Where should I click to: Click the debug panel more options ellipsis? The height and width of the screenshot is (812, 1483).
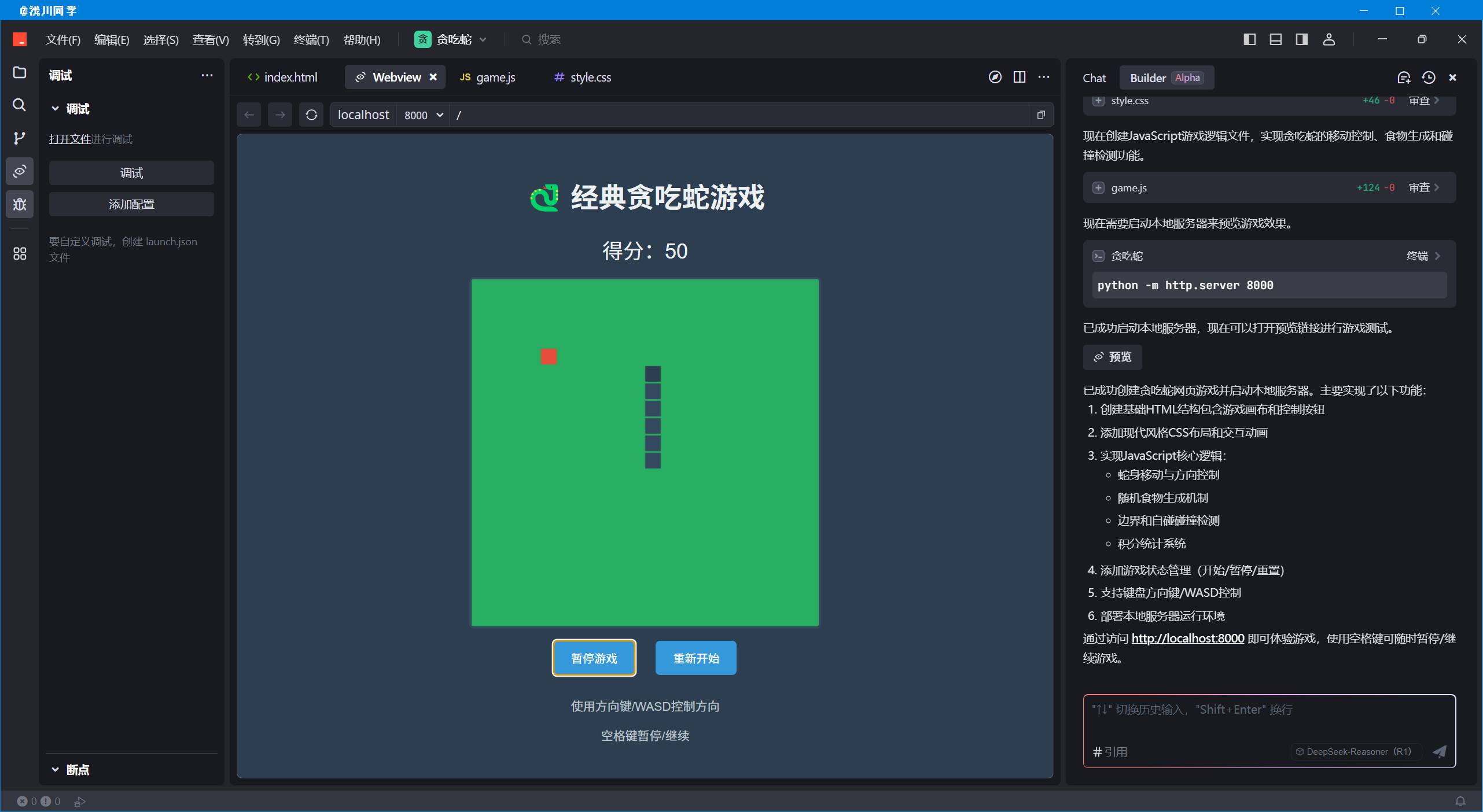click(207, 75)
